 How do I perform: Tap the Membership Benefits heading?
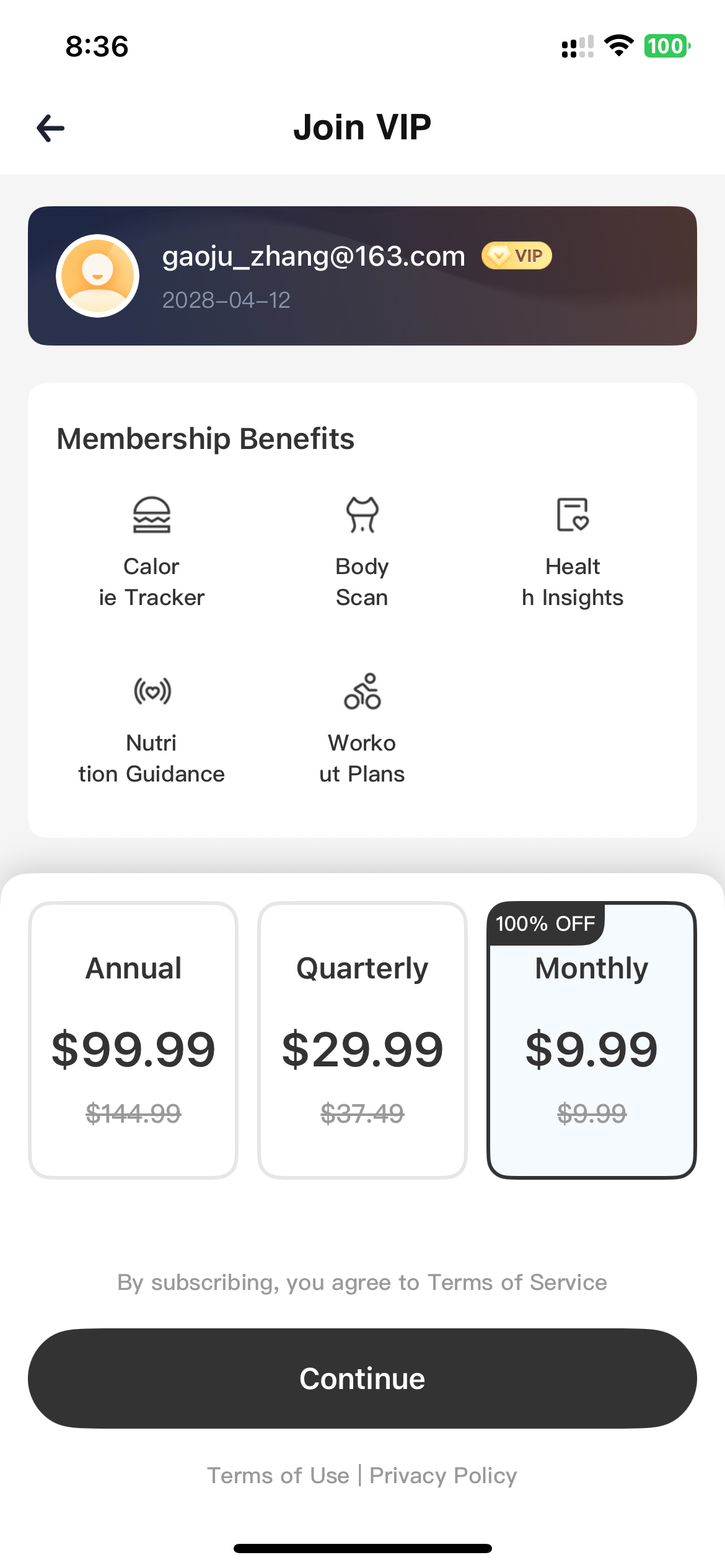coord(206,438)
